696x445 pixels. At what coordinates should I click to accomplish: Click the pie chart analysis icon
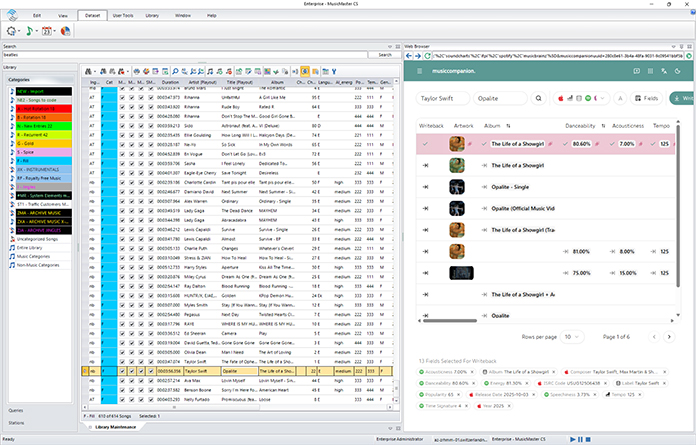tap(64, 31)
